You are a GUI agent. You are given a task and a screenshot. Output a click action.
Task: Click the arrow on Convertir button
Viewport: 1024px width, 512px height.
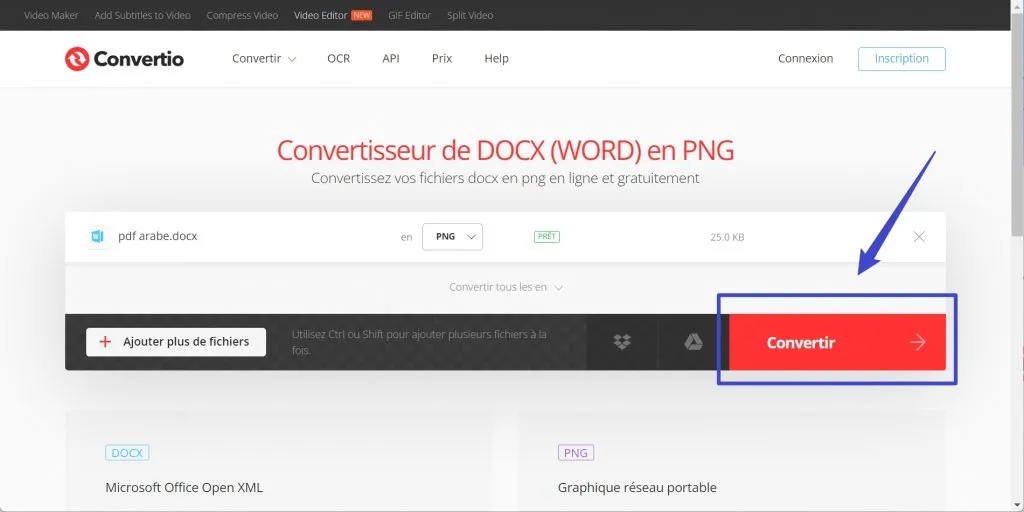tap(918, 342)
